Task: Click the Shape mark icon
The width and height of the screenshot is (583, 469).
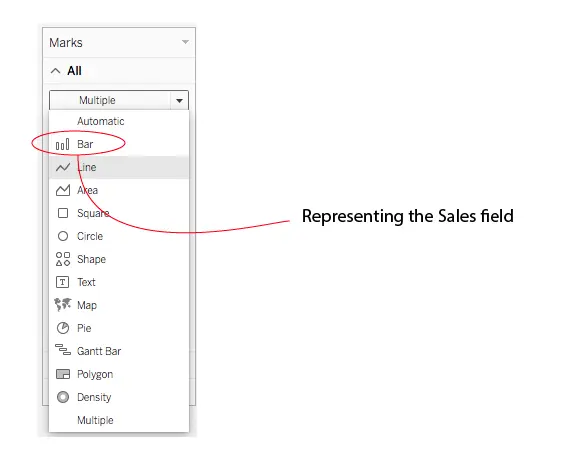Action: pos(62,259)
